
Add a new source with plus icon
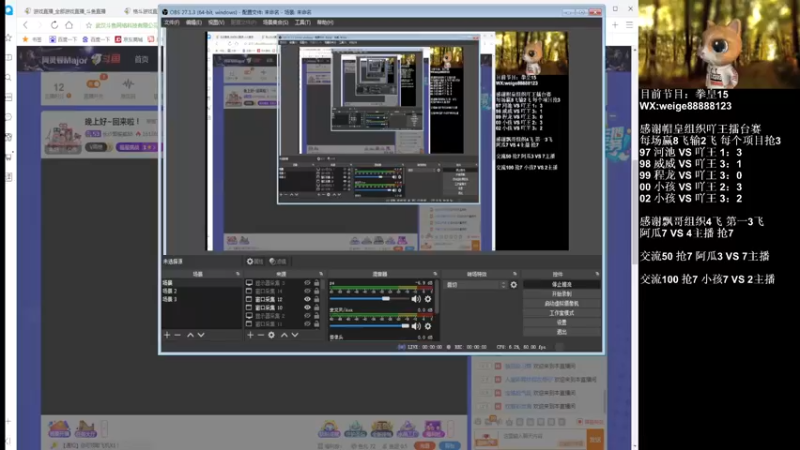pos(250,335)
